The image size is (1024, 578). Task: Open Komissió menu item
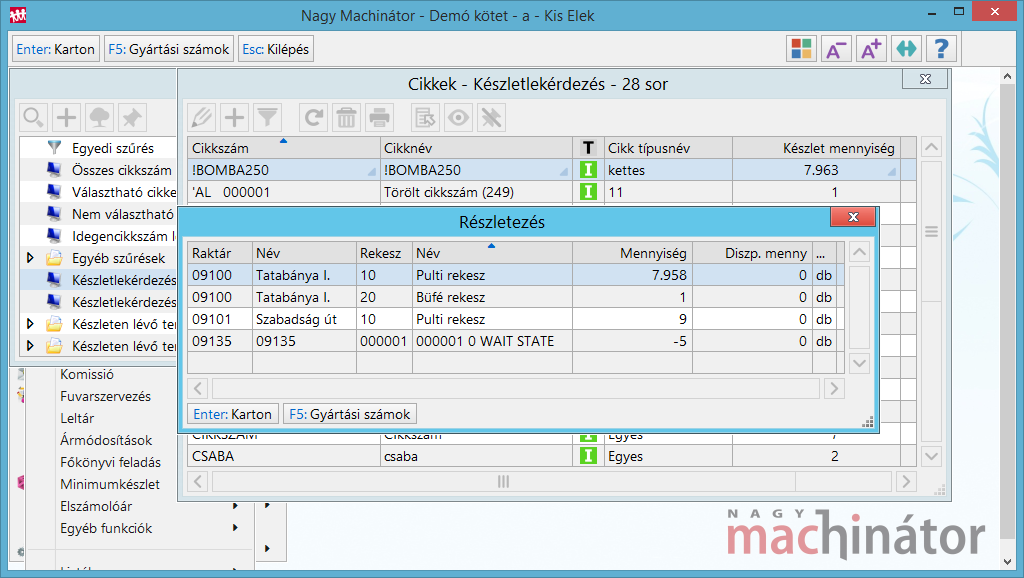tap(87, 374)
